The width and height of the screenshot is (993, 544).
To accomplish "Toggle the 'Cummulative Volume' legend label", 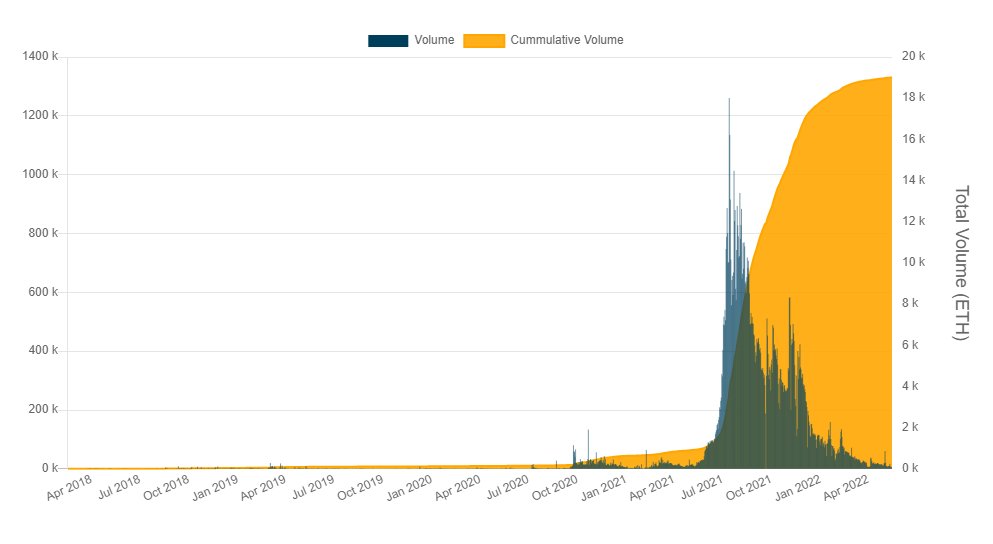I will coord(567,40).
